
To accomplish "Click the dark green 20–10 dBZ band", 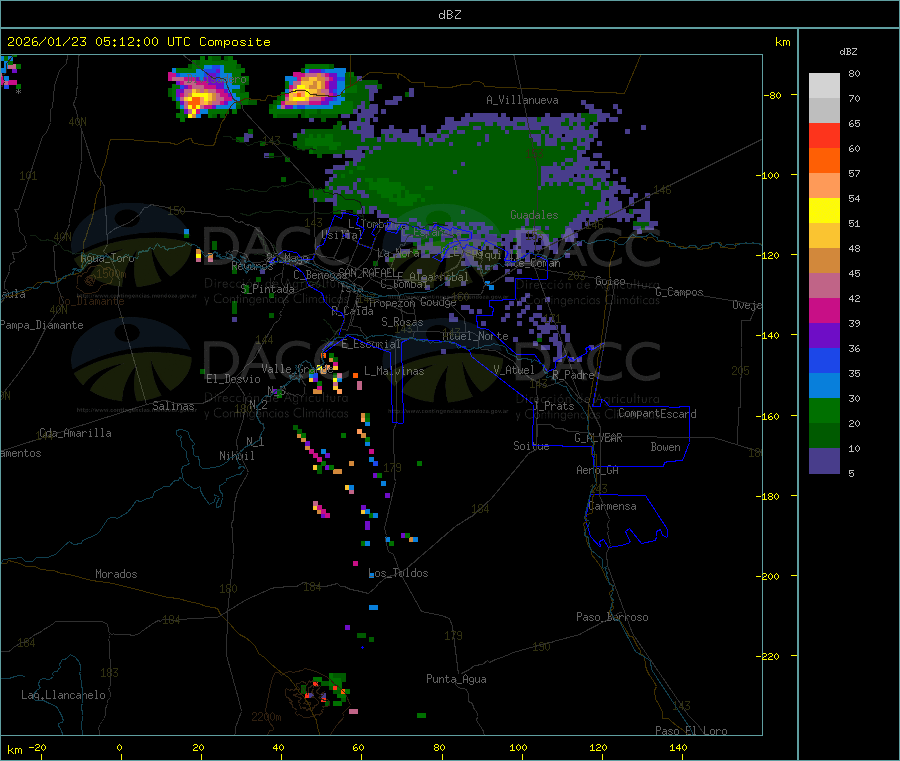I will pos(824,436).
